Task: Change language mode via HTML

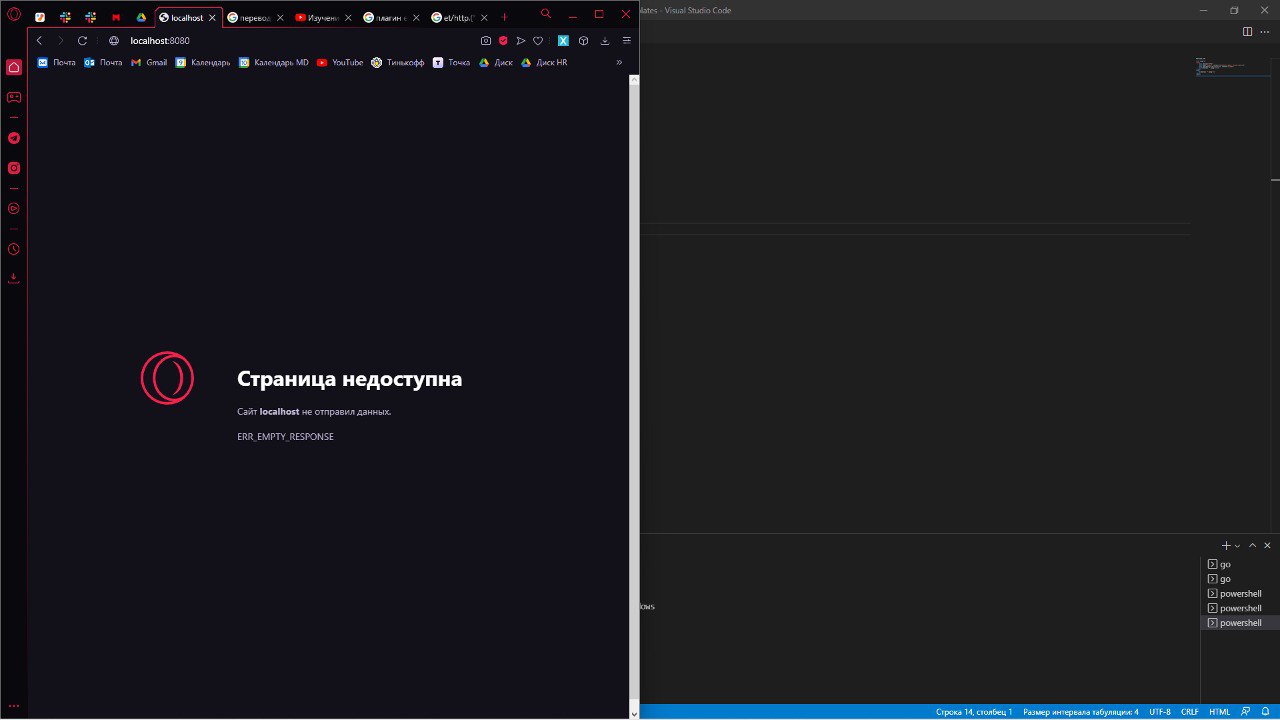Action: coord(1220,712)
